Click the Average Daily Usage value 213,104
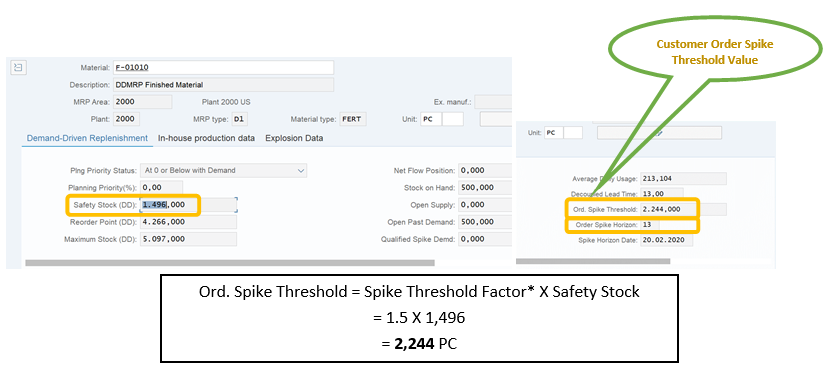The image size is (827, 370). tap(684, 179)
